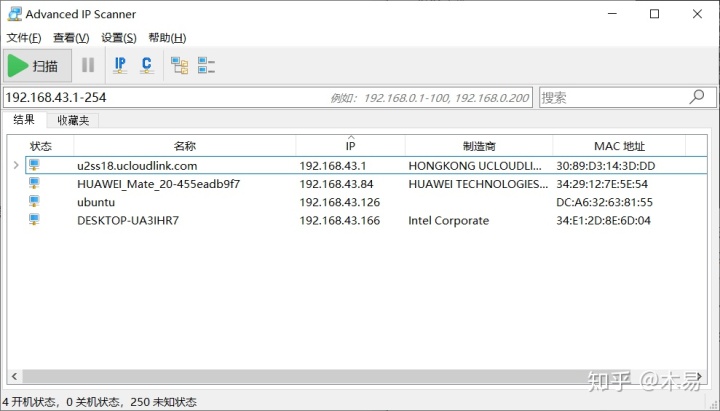Select the ubuntu host name
This screenshot has height=411, width=720.
[96, 203]
